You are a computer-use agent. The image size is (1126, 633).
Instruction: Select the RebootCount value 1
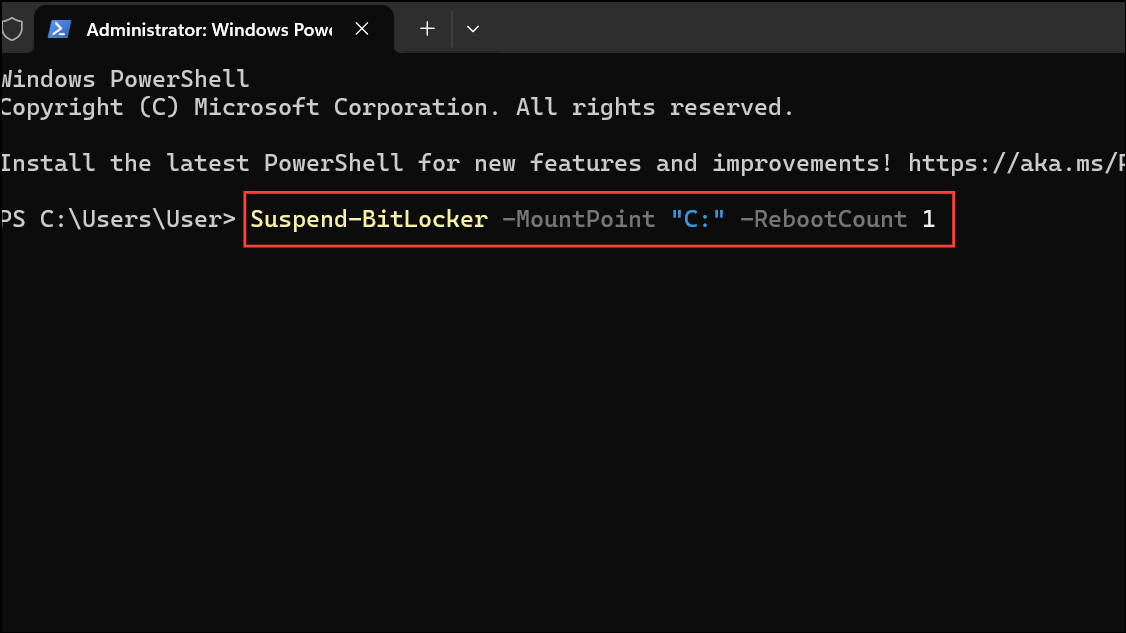pos(928,219)
